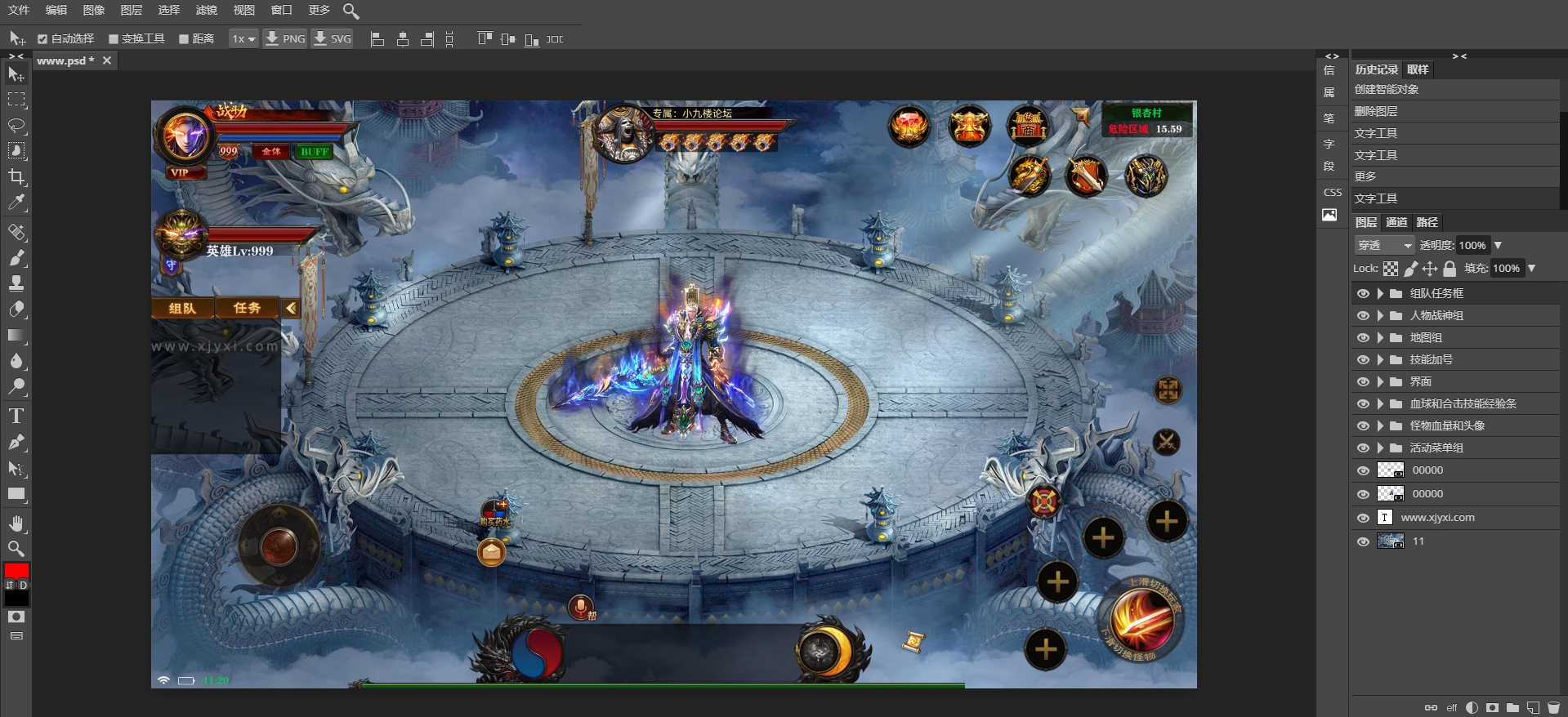Enable the 变换工具 checkbox
The height and width of the screenshot is (717, 1568).
[114, 39]
